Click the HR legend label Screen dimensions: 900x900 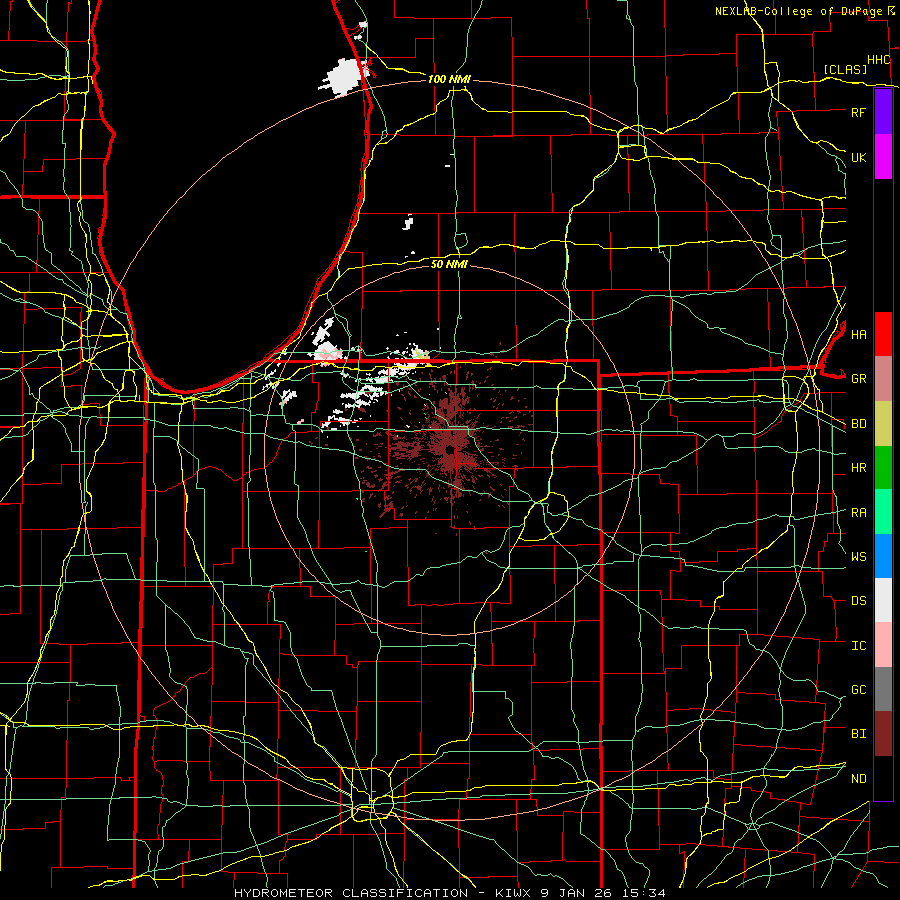858,468
